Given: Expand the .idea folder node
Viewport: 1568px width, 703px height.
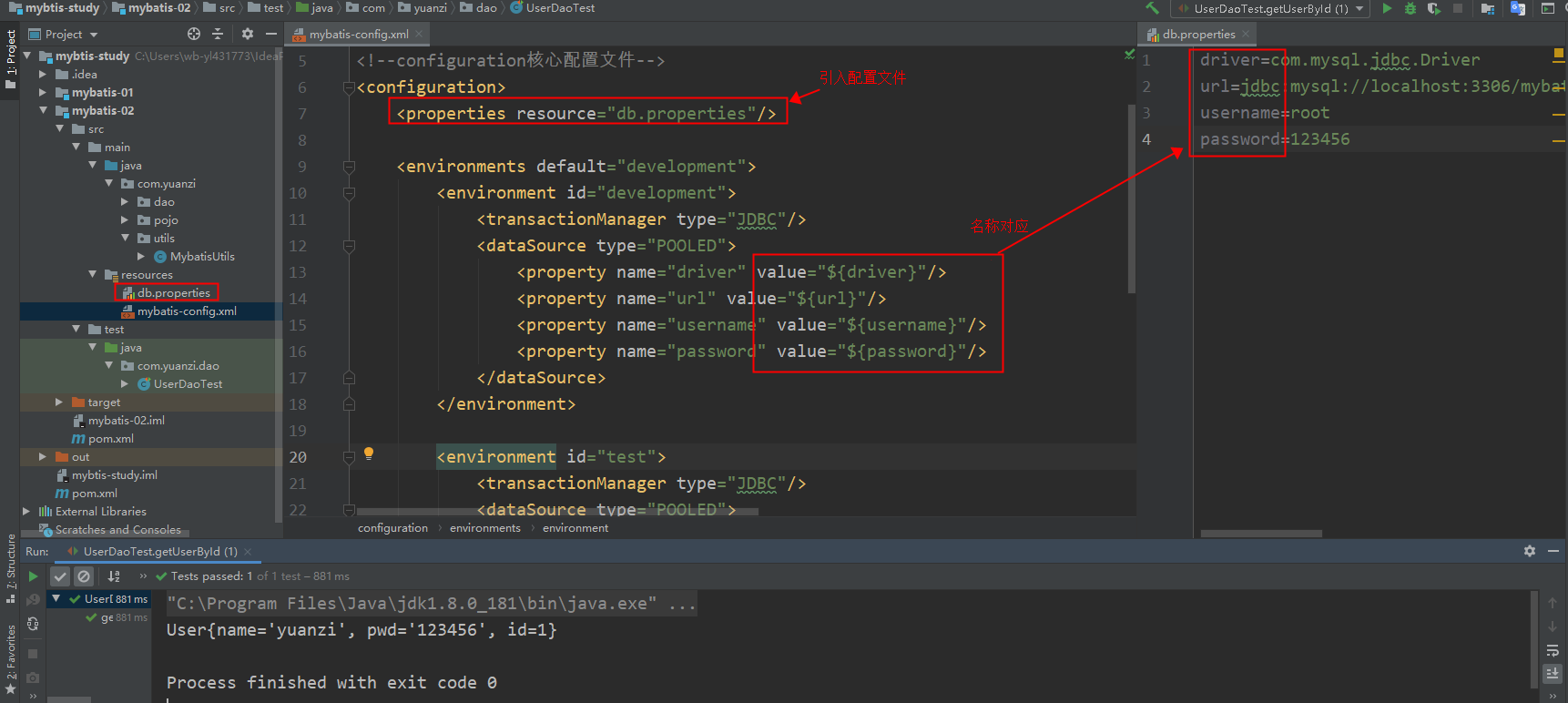Looking at the screenshot, I should pos(43,74).
